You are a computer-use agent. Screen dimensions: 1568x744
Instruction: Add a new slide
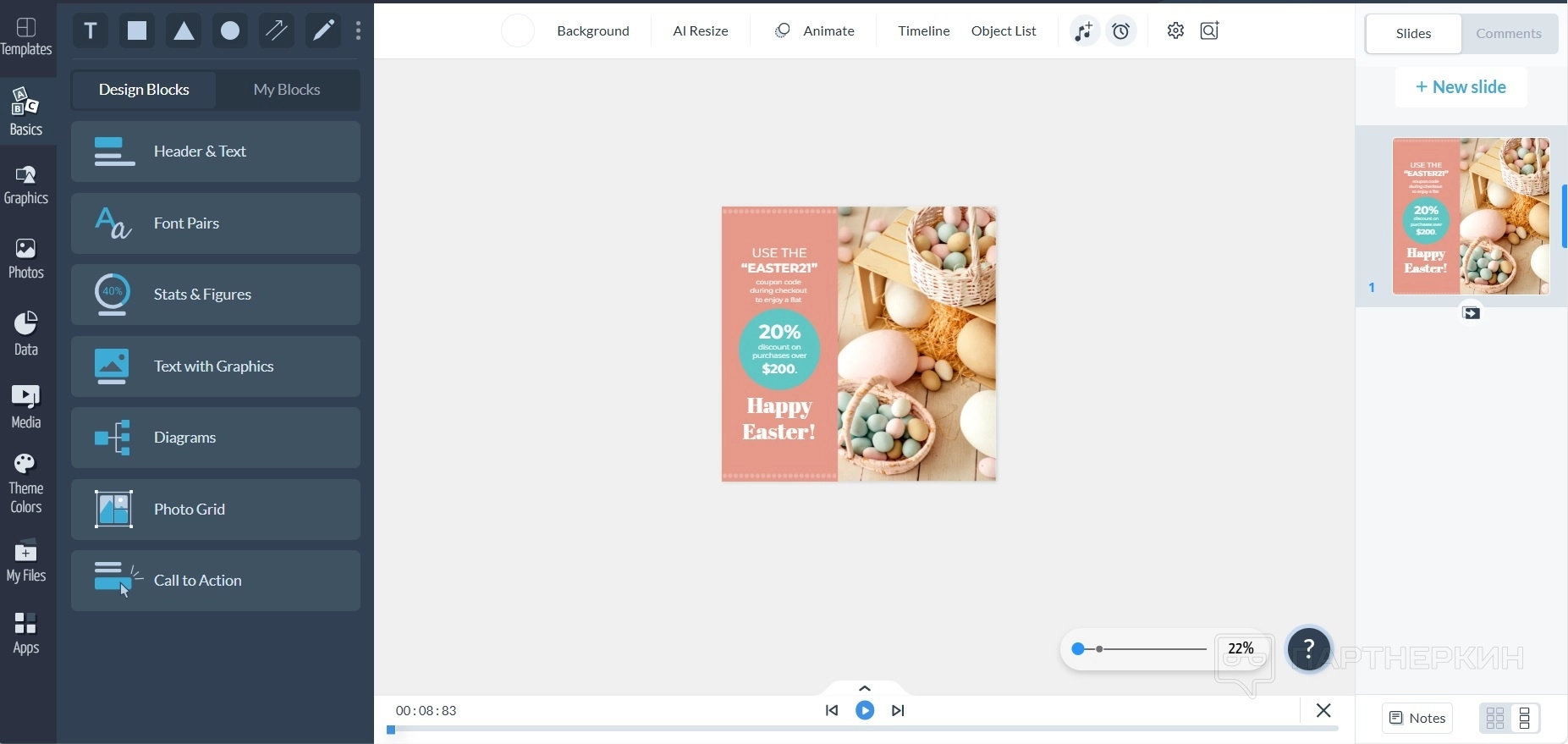coord(1461,87)
